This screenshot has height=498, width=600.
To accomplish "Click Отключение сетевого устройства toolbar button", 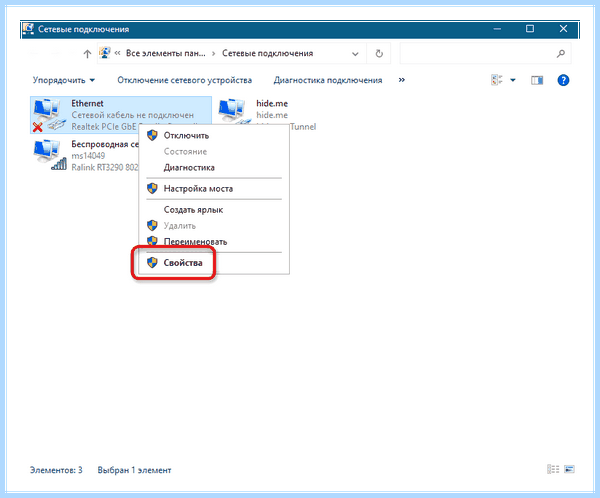I will [x=184, y=80].
